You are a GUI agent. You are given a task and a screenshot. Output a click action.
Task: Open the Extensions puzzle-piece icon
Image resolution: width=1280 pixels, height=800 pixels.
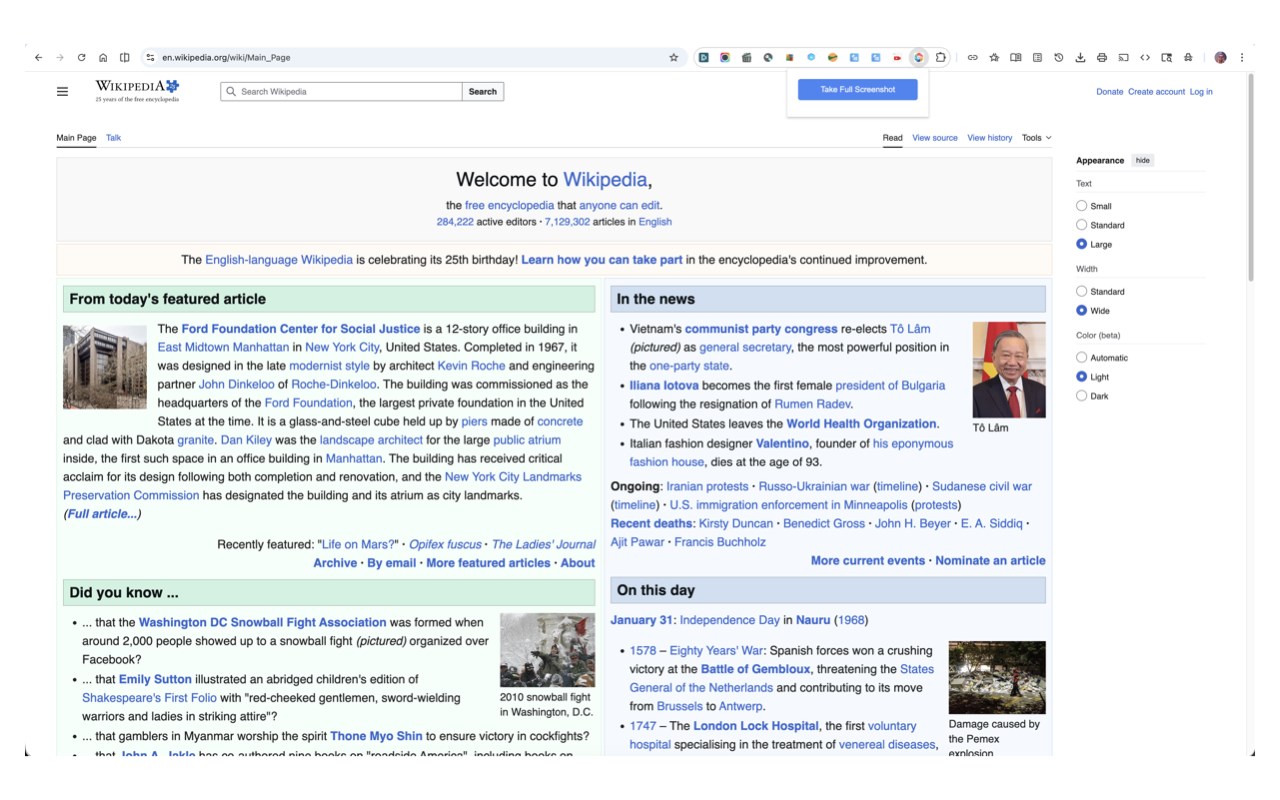click(x=941, y=58)
